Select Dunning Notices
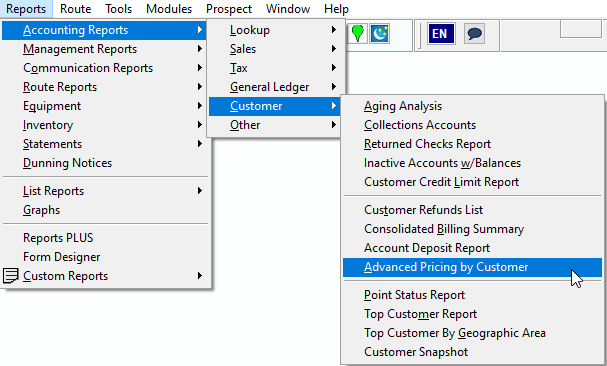 [106, 163]
